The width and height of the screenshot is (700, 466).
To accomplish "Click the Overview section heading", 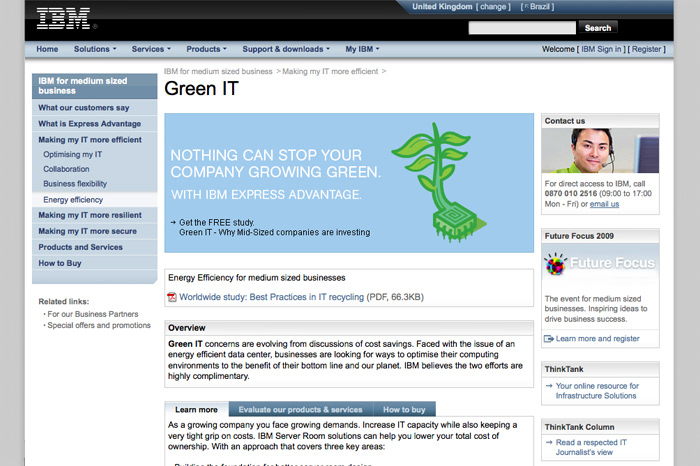I will click(187, 328).
